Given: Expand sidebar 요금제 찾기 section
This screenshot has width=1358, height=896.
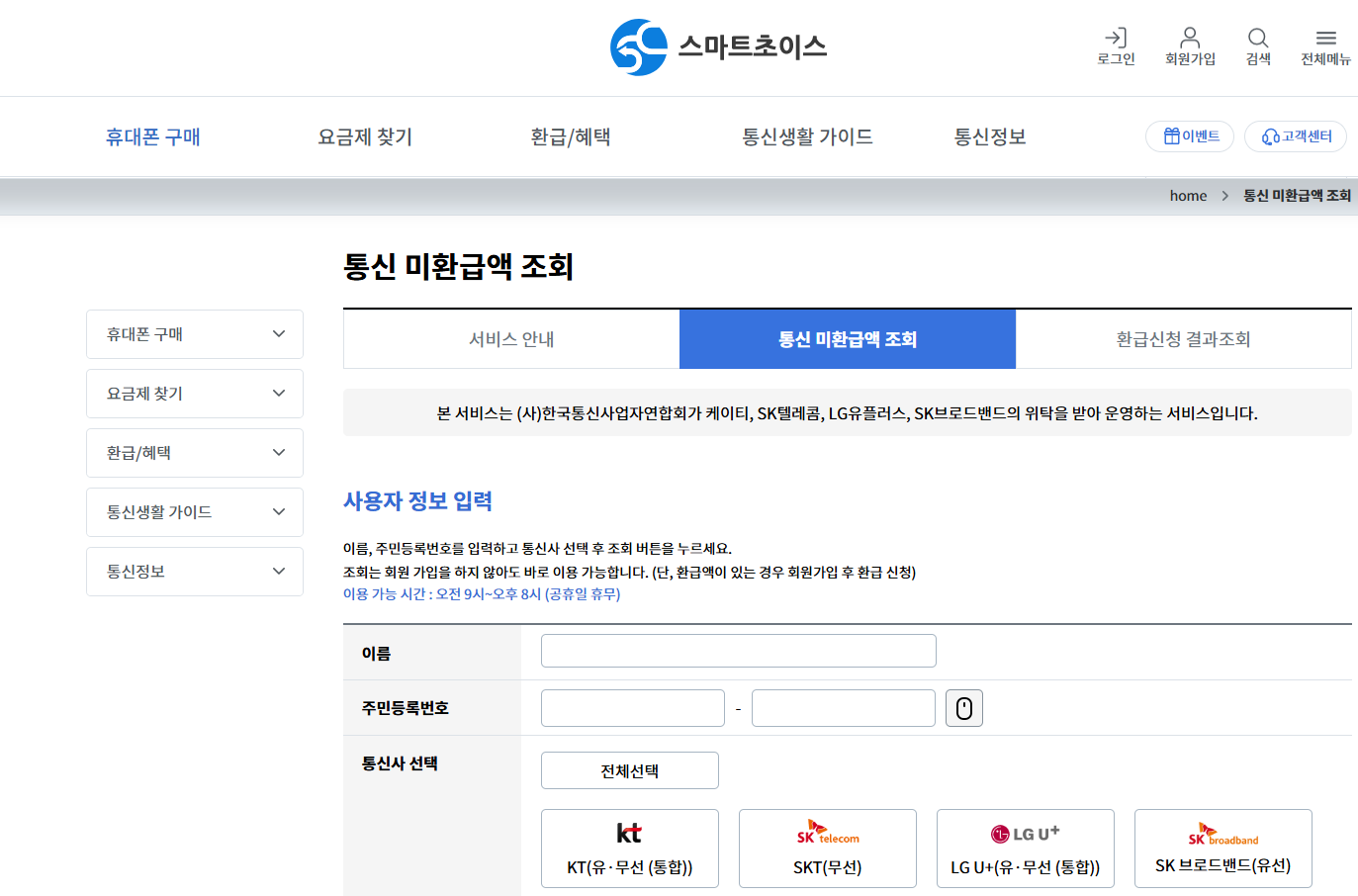Looking at the screenshot, I should (195, 394).
